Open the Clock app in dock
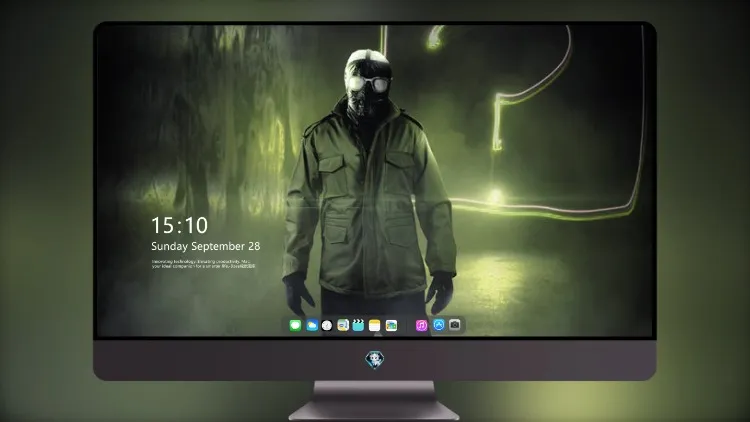Viewport: 750px width, 422px height. tap(327, 325)
